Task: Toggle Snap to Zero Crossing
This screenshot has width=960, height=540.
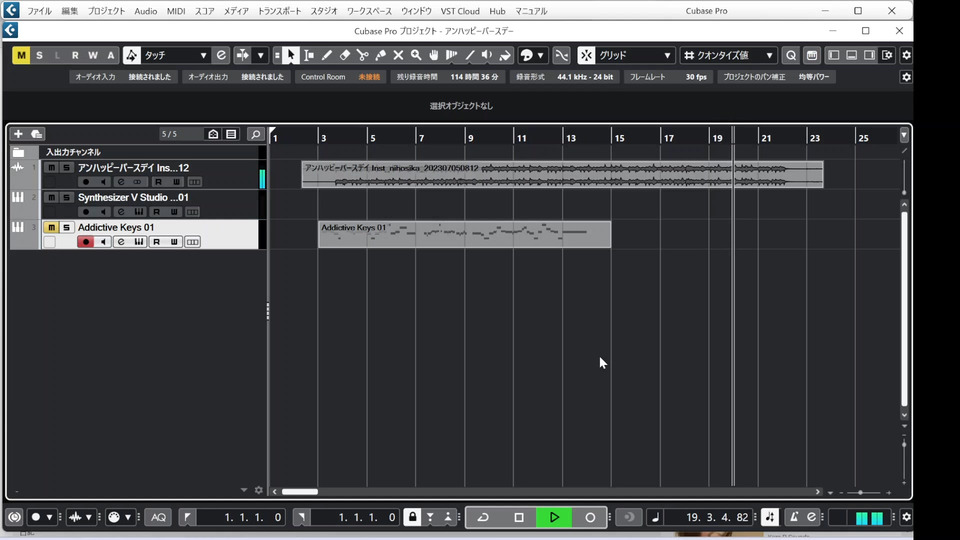Action: point(561,55)
